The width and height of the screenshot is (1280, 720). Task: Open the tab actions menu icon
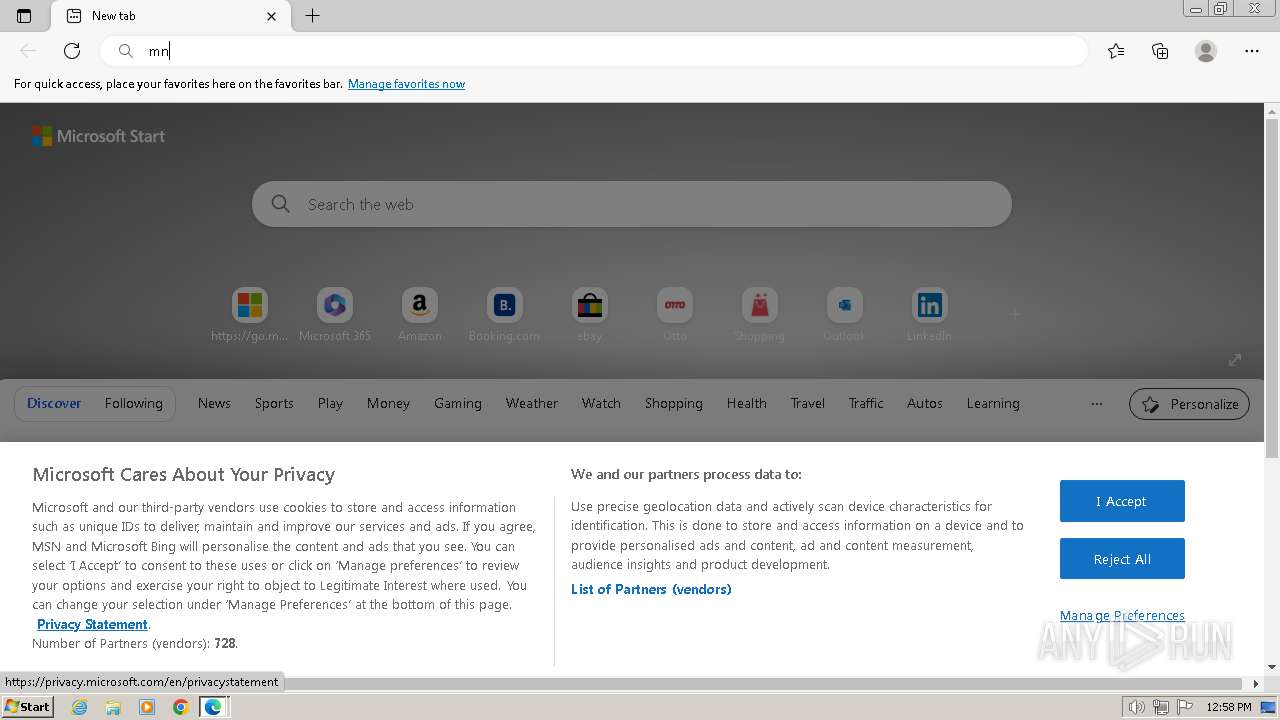[24, 16]
